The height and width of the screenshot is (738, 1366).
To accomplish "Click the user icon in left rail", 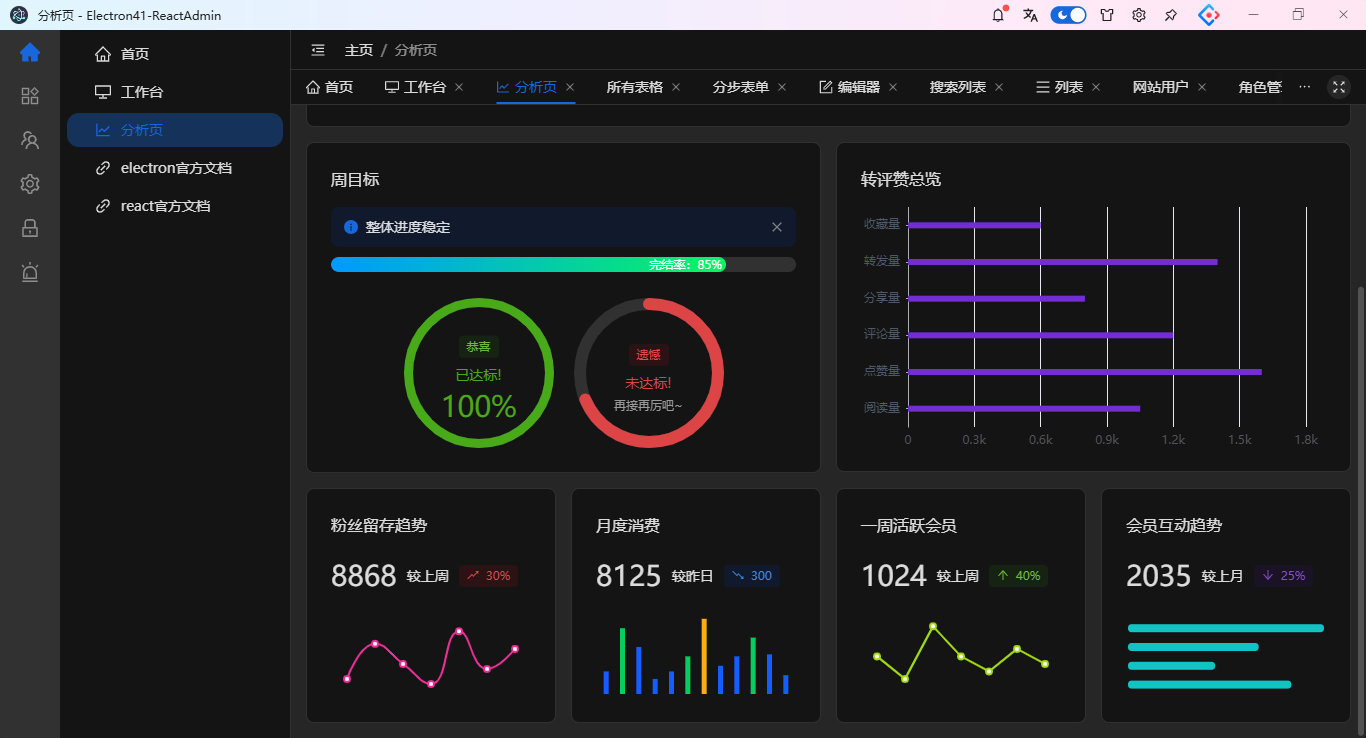I will pyautogui.click(x=30, y=140).
